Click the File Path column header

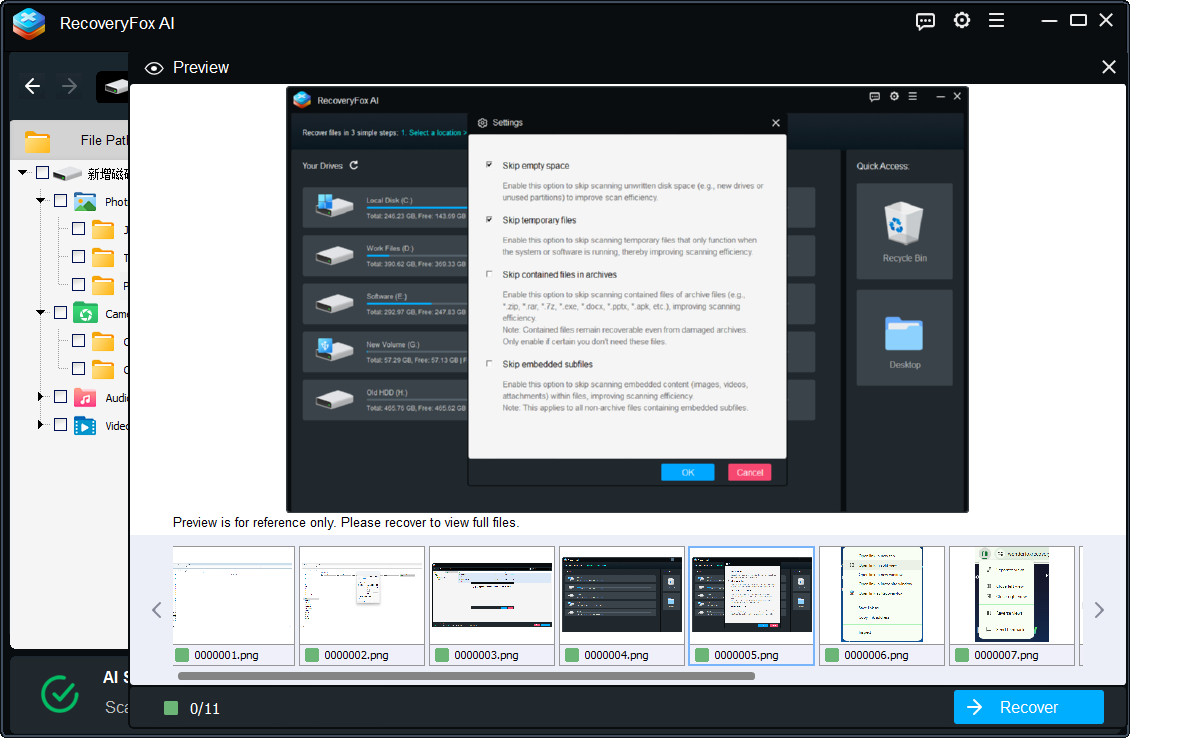104,141
